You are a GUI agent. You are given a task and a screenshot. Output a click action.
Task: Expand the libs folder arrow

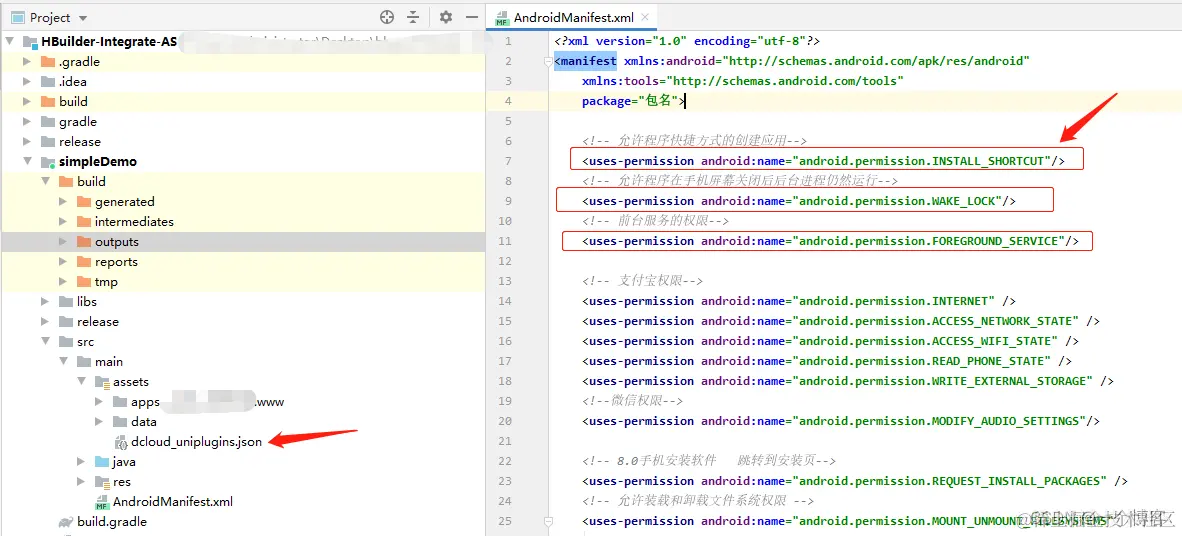click(46, 302)
